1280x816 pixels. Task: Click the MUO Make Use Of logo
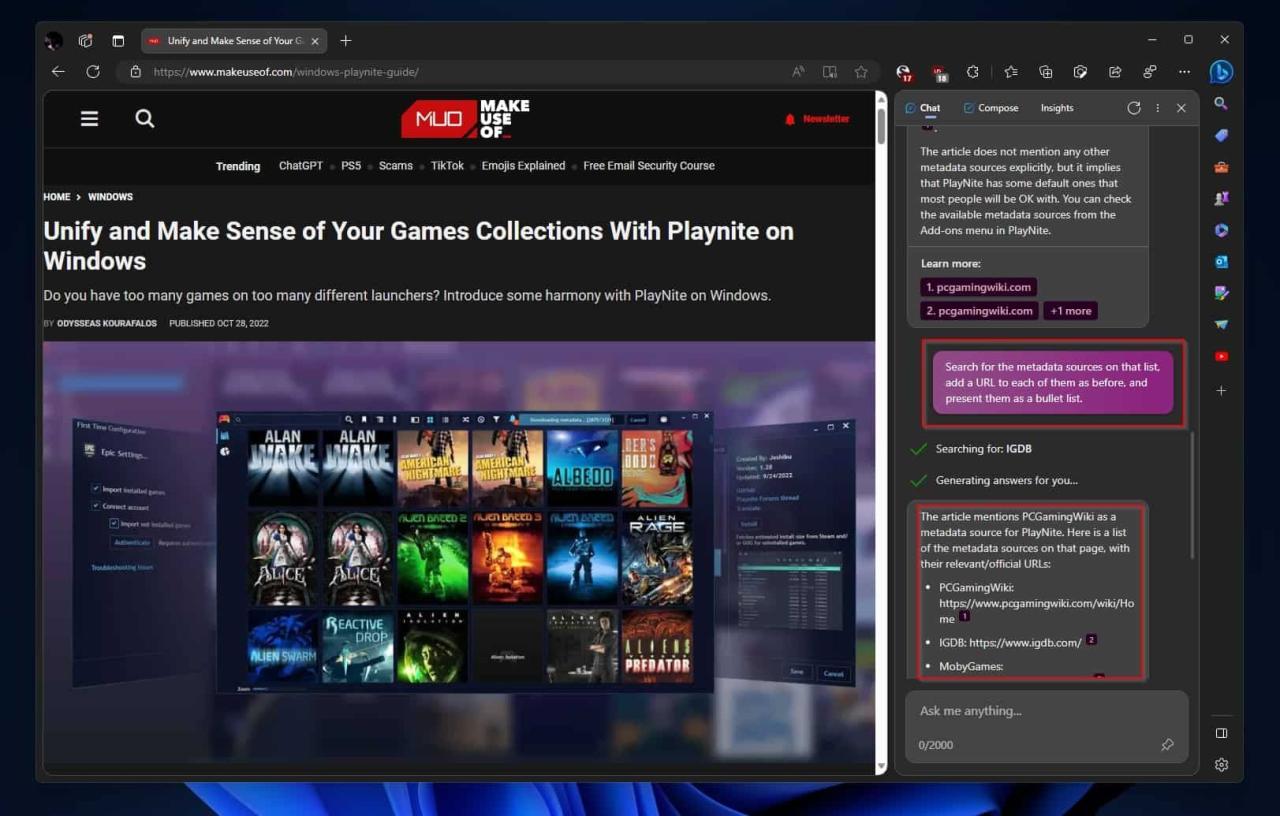pyautogui.click(x=466, y=119)
